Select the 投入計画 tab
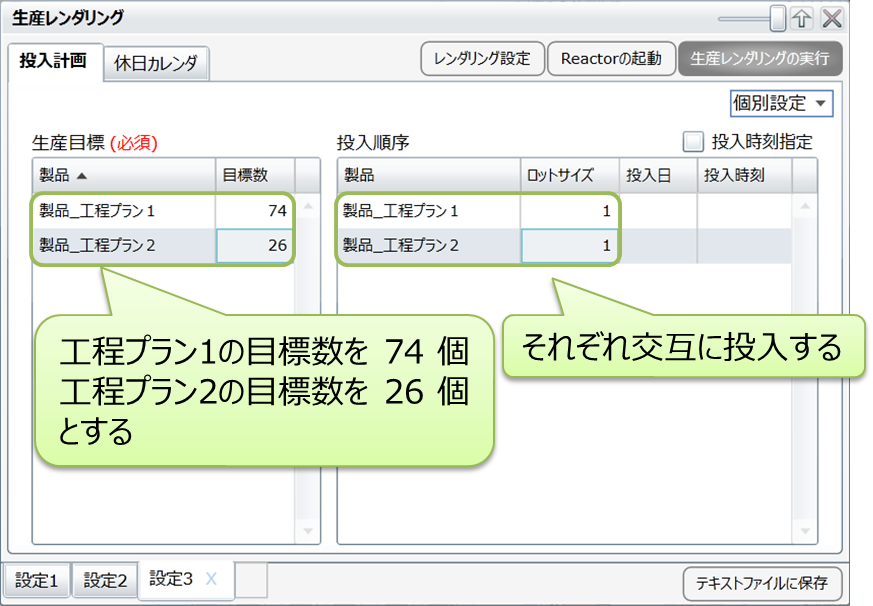The width and height of the screenshot is (873, 606). point(54,61)
